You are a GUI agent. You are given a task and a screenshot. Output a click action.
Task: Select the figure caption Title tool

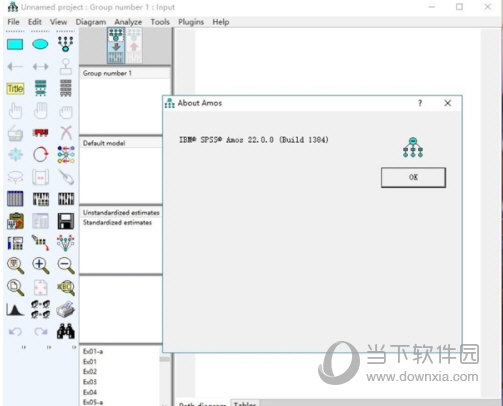[x=15, y=89]
